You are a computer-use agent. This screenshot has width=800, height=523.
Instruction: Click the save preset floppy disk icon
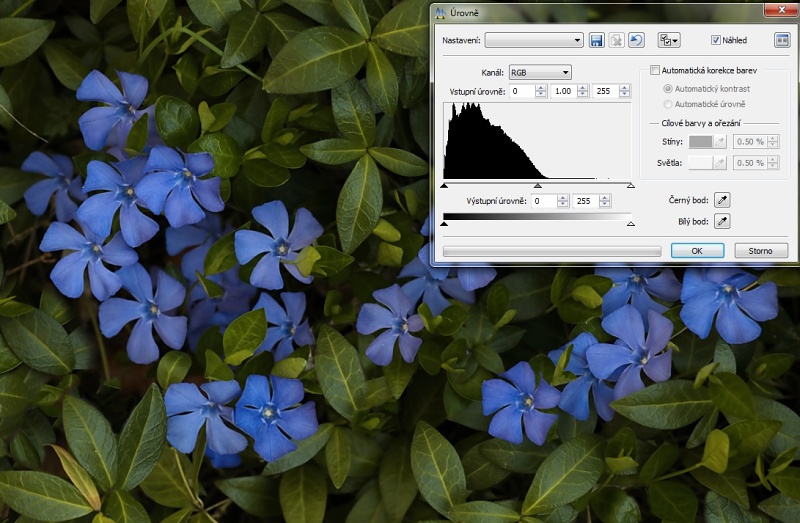pyautogui.click(x=597, y=40)
